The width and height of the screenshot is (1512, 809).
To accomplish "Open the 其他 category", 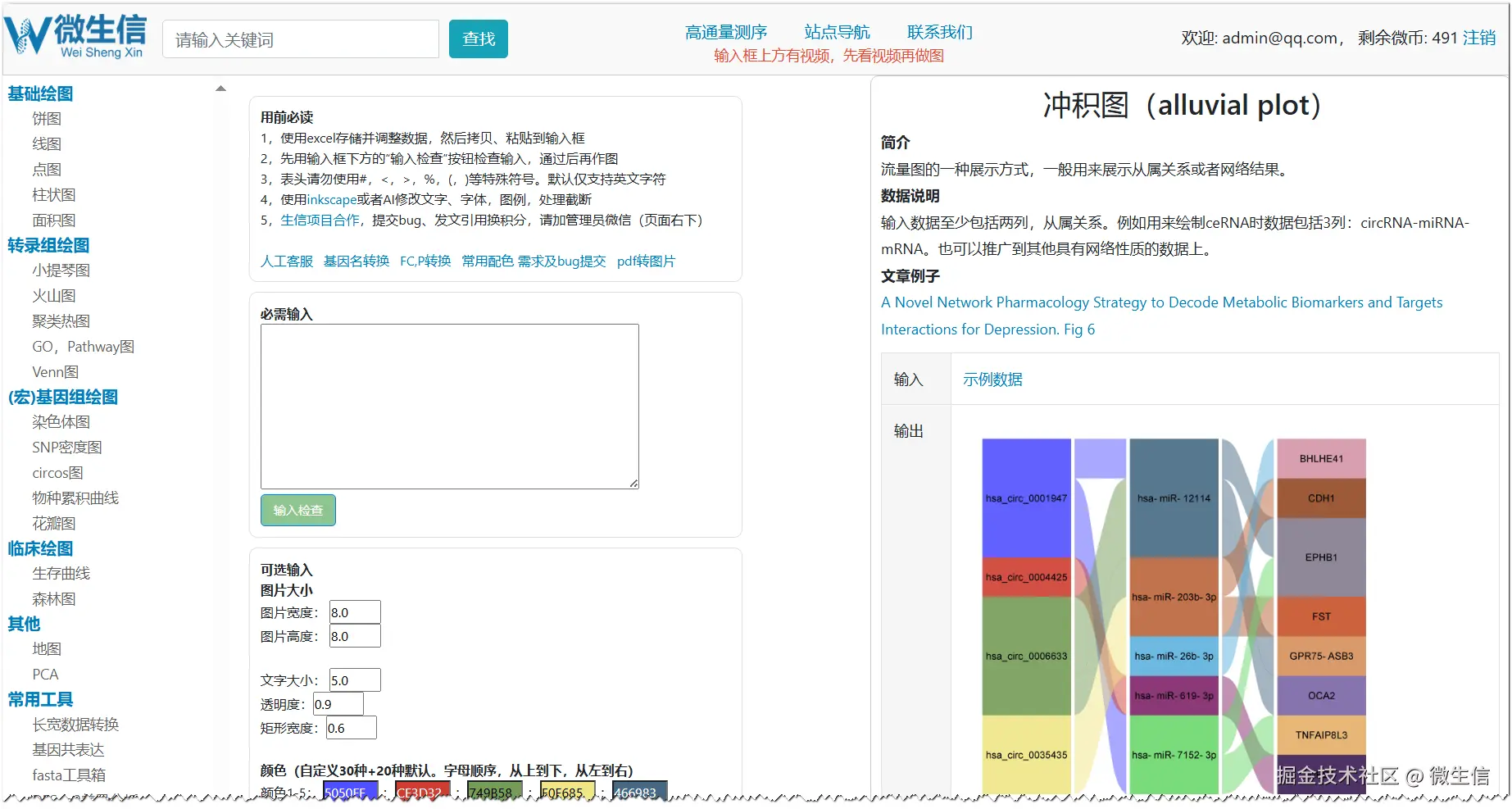I will point(24,624).
